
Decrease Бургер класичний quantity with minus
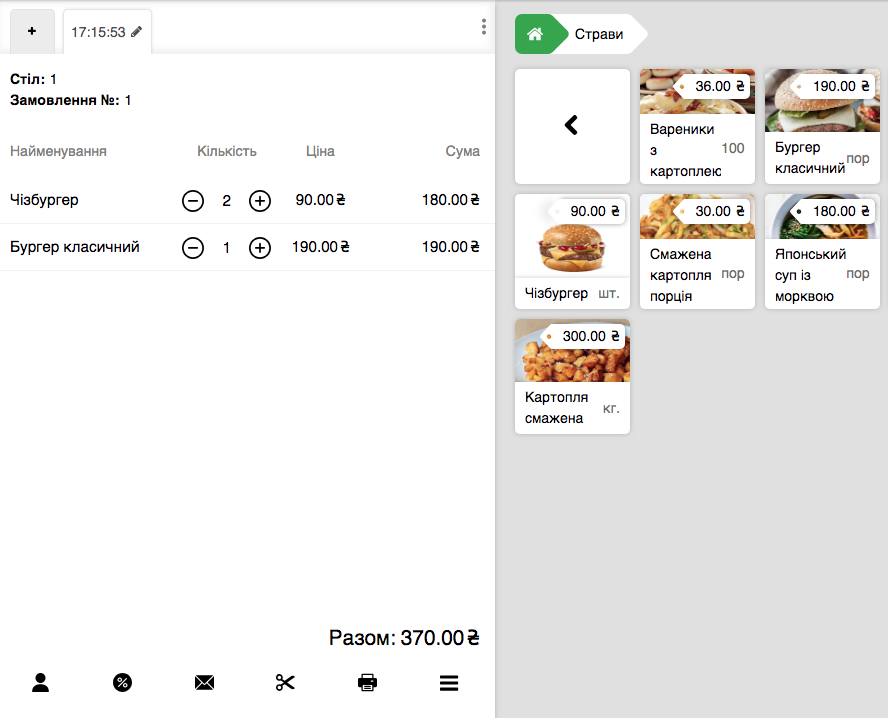[x=193, y=248]
